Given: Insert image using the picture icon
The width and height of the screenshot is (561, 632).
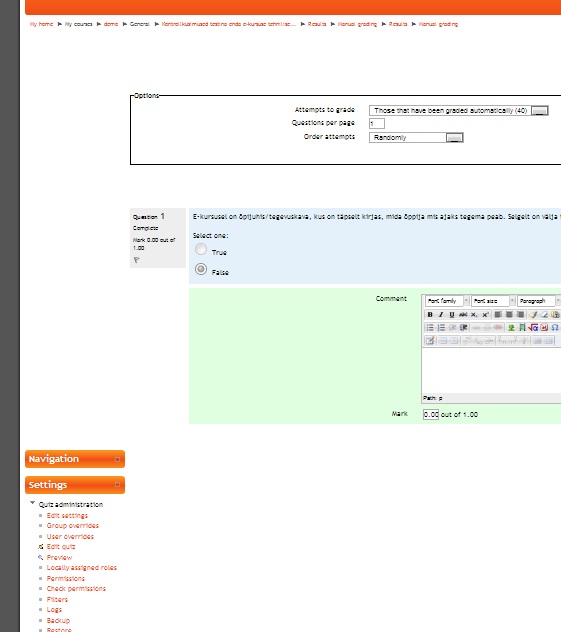Looking at the screenshot, I should 511,328.
